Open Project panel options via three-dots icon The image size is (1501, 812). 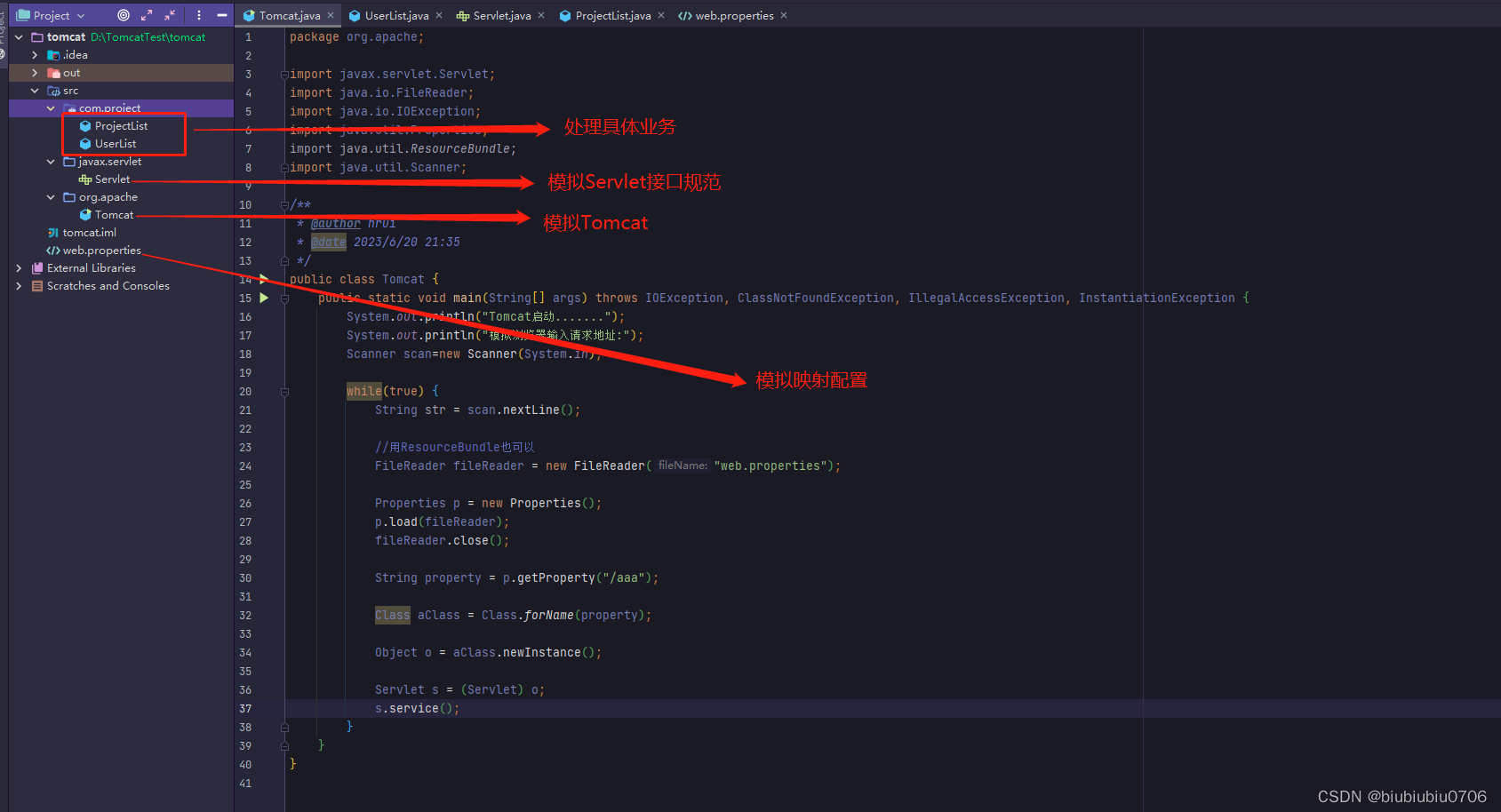click(197, 15)
